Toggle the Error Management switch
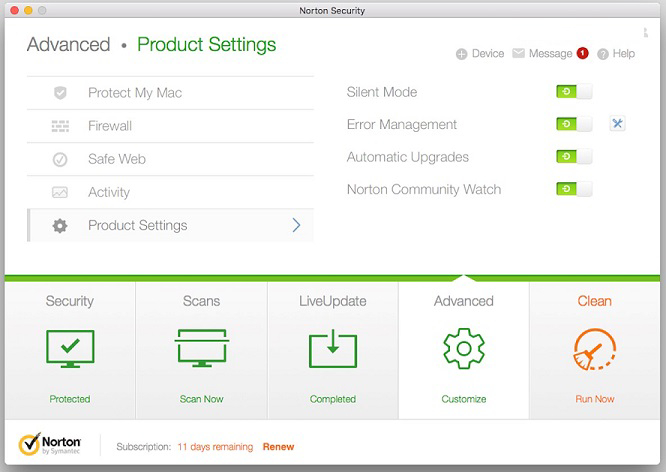 pyautogui.click(x=574, y=124)
